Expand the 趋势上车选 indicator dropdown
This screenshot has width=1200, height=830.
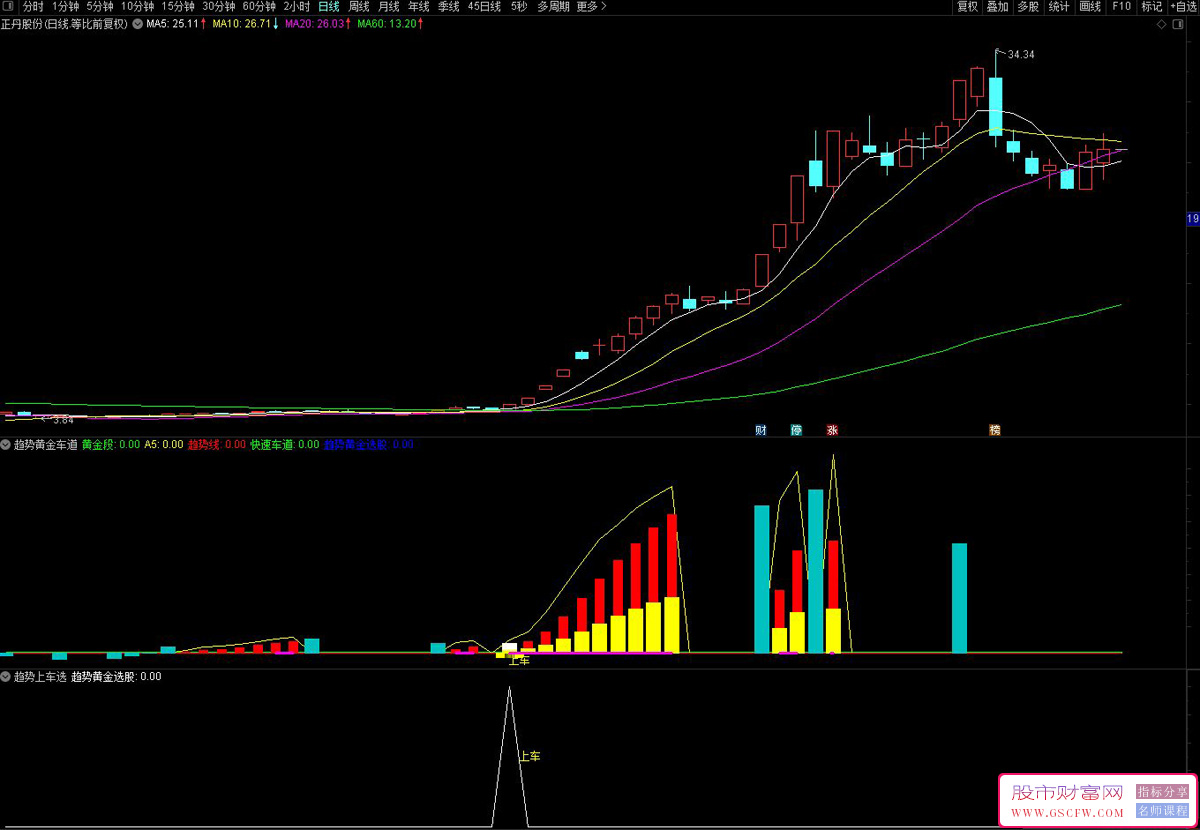coord(6,676)
